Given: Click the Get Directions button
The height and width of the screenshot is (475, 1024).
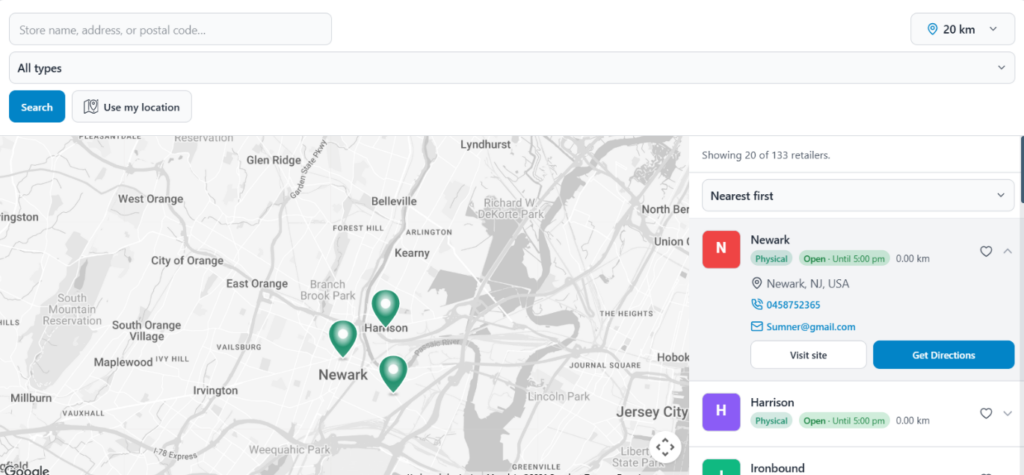Looking at the screenshot, I should (x=944, y=355).
